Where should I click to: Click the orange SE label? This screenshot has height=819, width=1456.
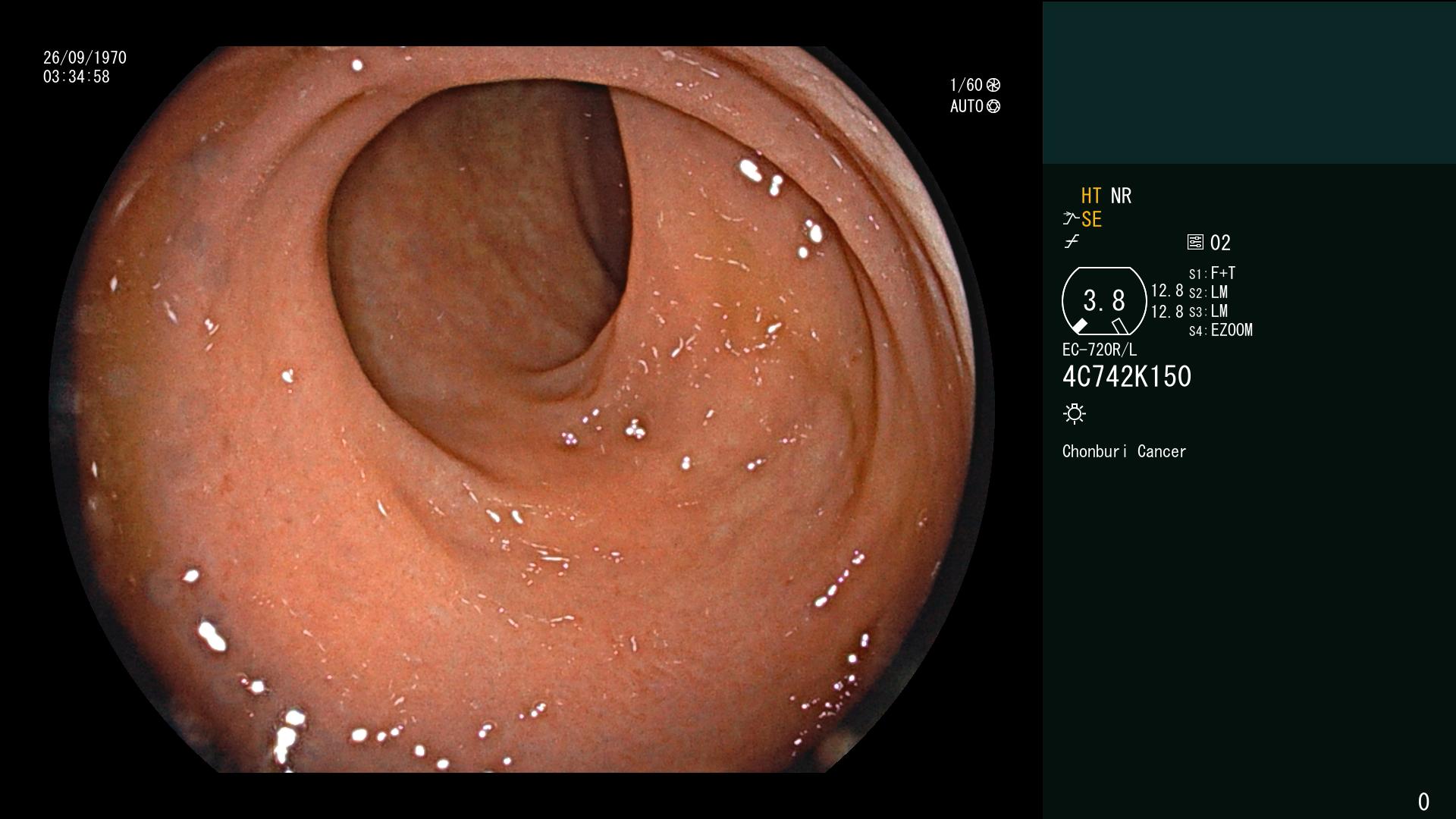(x=1091, y=219)
